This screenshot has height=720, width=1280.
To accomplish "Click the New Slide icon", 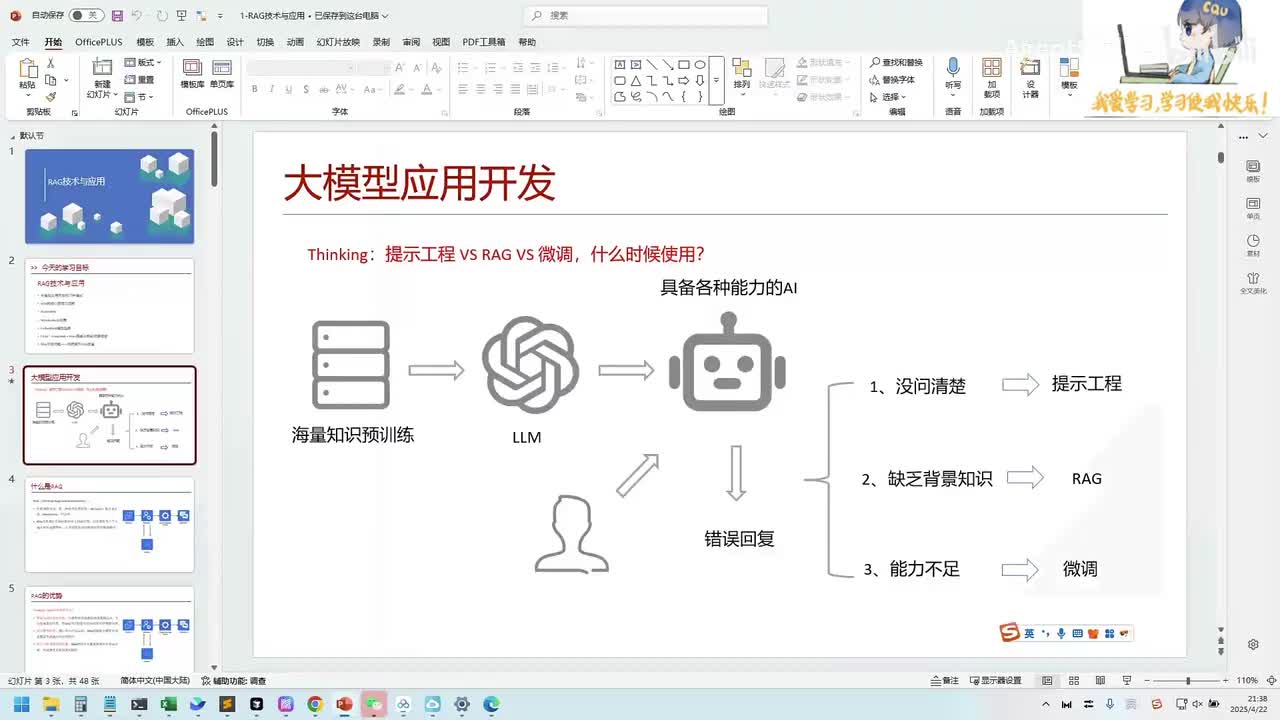I will [x=102, y=68].
